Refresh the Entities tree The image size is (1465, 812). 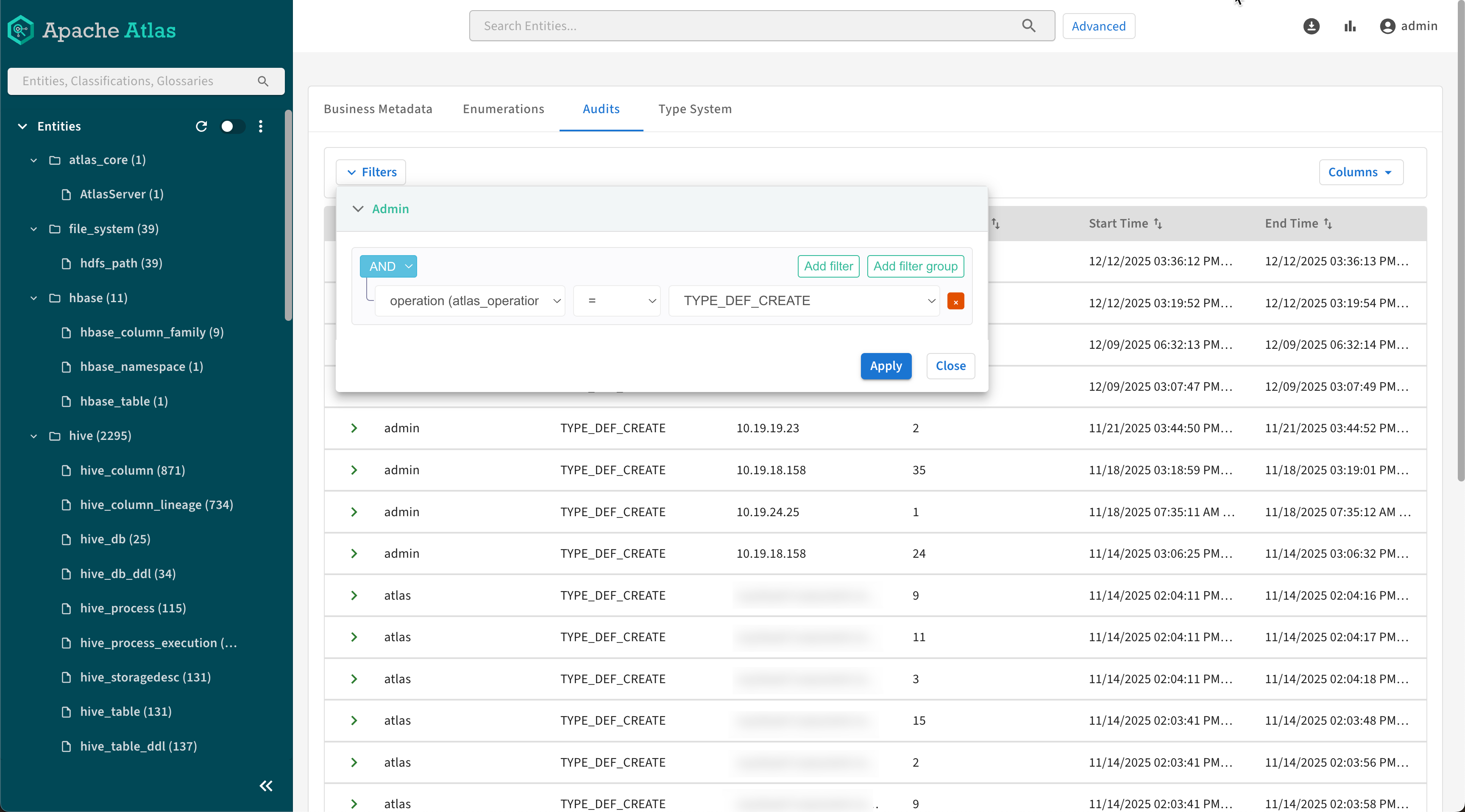tap(201, 126)
